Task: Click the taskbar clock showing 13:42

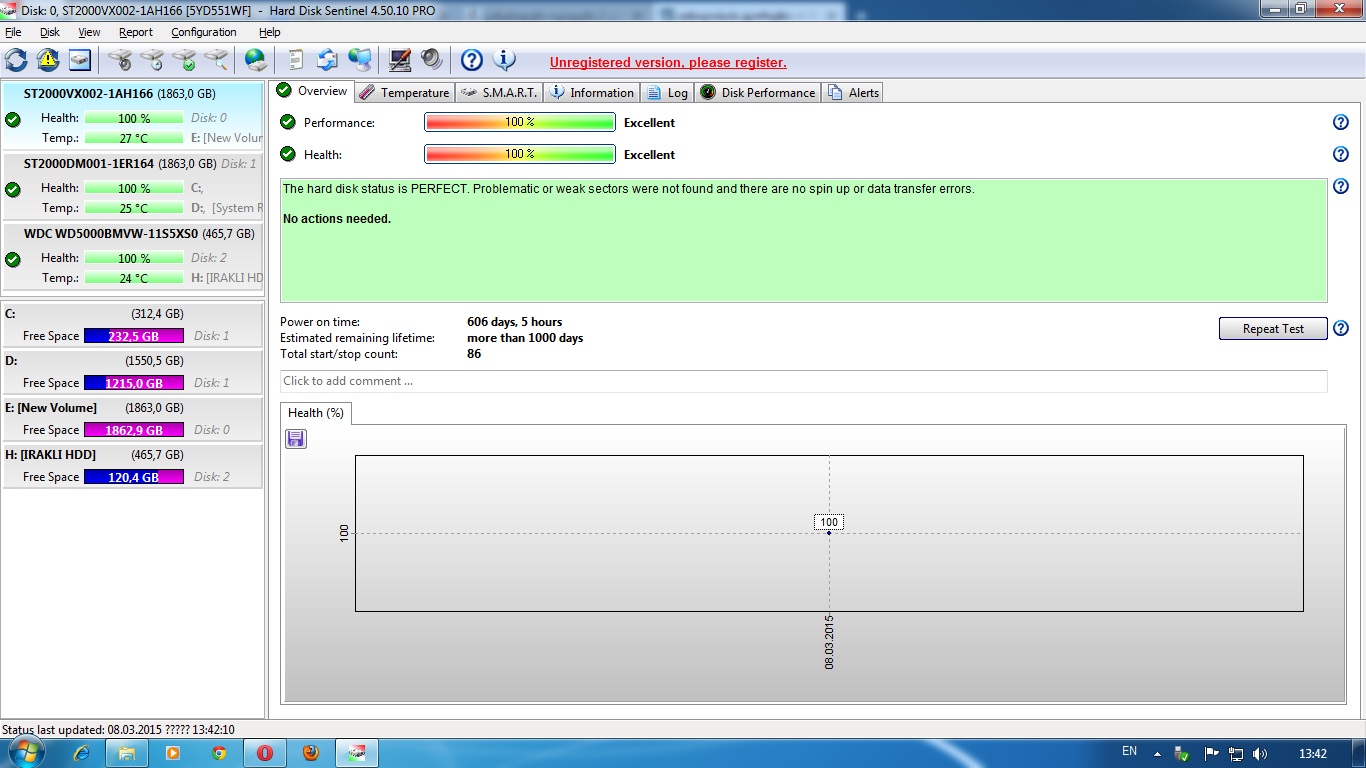Action: (1312, 753)
